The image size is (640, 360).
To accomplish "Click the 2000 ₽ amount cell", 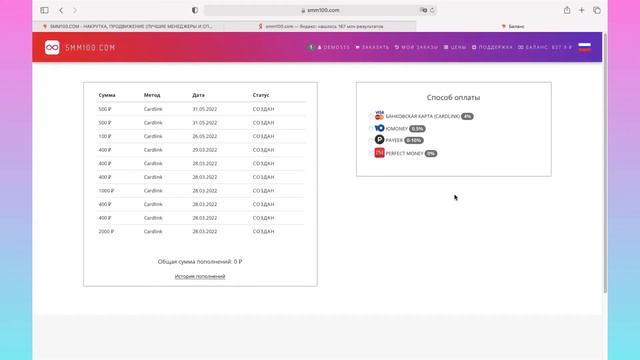I will point(106,231).
